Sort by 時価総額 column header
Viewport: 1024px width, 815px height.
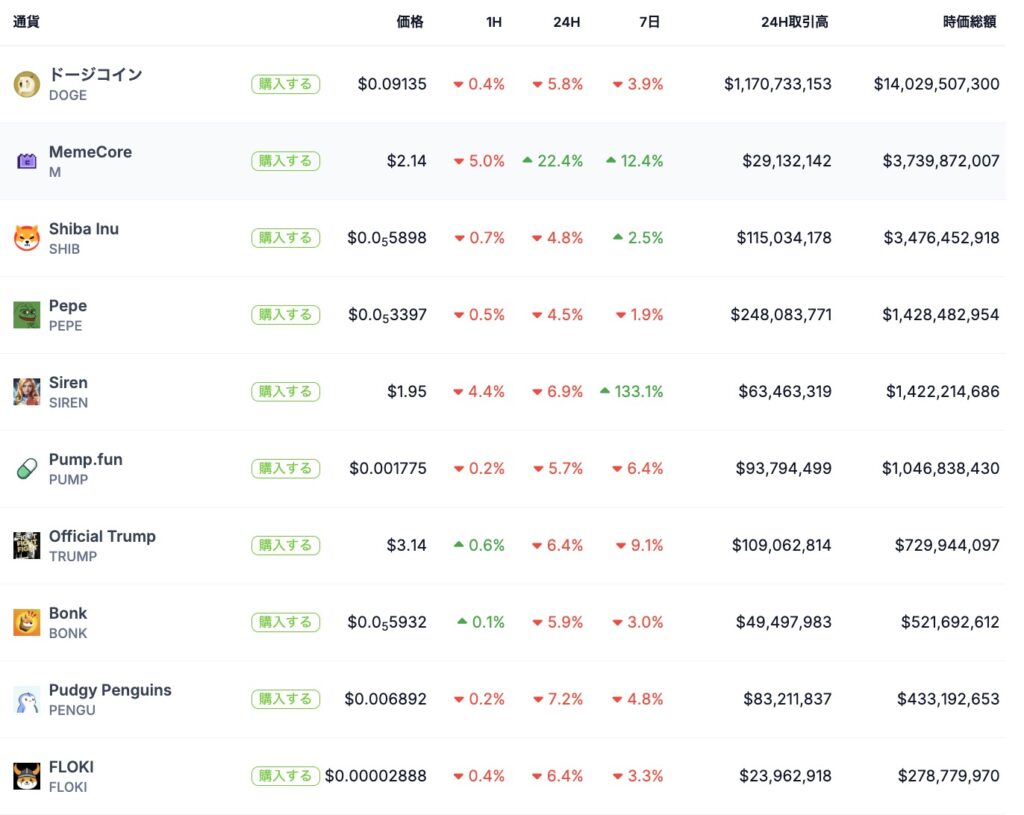[x=969, y=22]
